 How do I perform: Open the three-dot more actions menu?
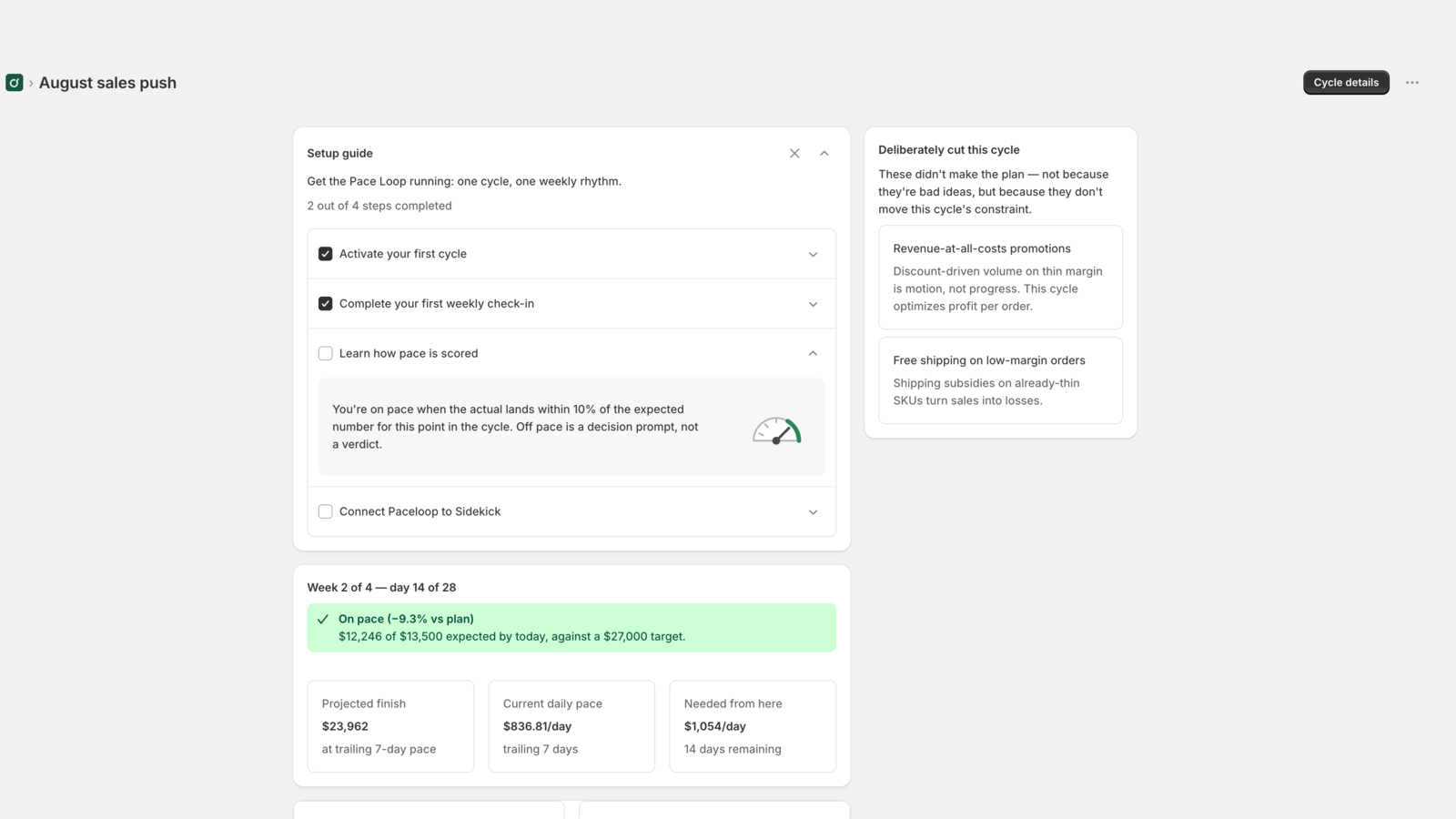click(x=1412, y=83)
